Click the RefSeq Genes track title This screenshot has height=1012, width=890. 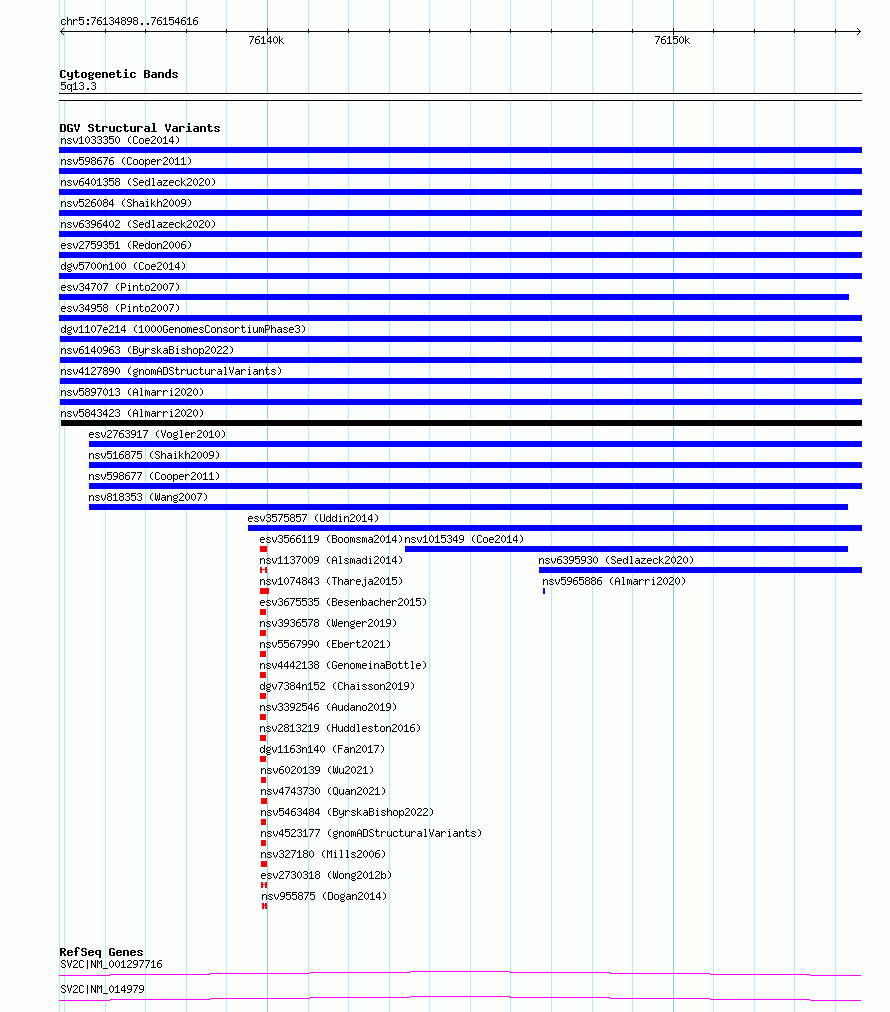pos(101,952)
